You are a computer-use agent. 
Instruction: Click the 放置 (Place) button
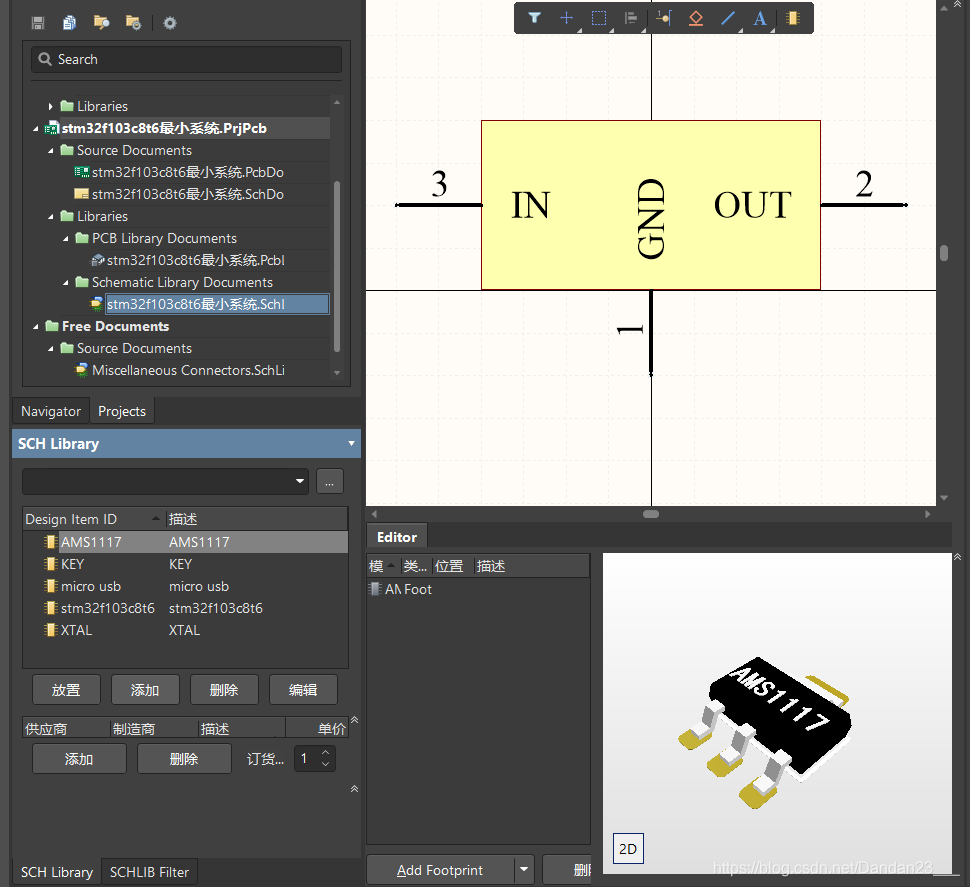66,690
